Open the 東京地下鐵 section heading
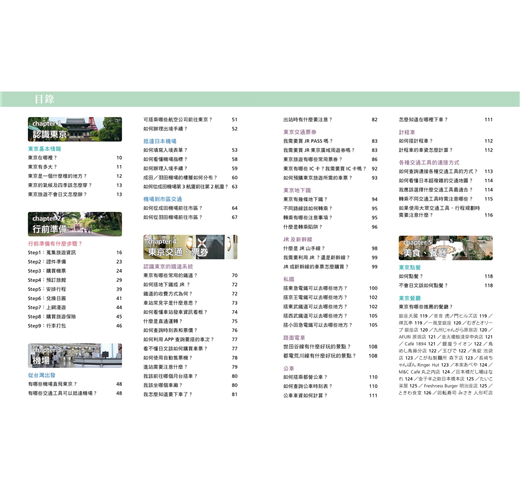520x500 pixels. (297, 190)
